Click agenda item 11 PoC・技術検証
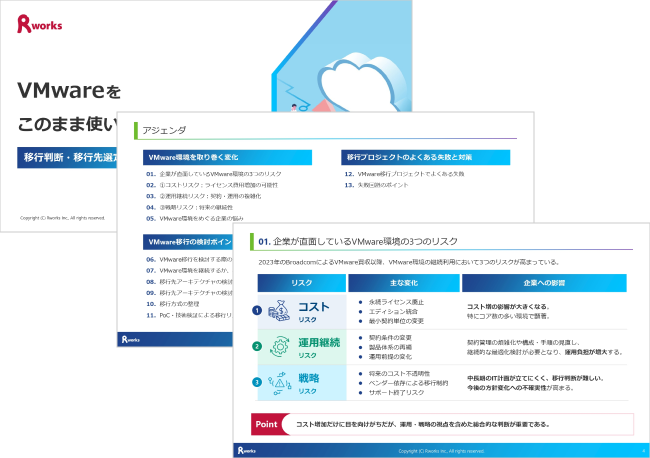650x458 pixels. point(189,315)
